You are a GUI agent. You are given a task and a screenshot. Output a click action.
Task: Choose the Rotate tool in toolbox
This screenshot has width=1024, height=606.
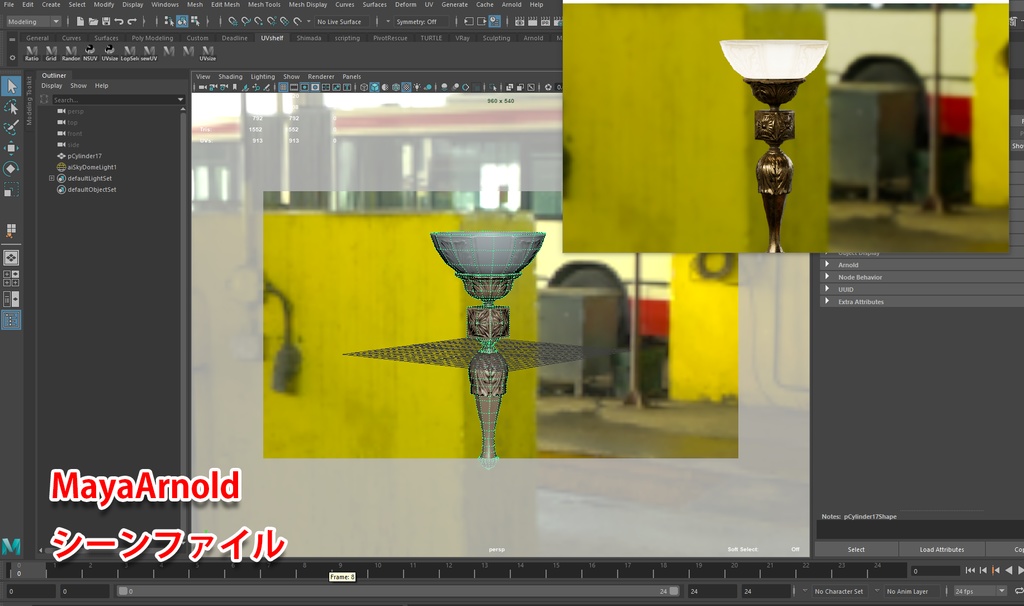11,169
